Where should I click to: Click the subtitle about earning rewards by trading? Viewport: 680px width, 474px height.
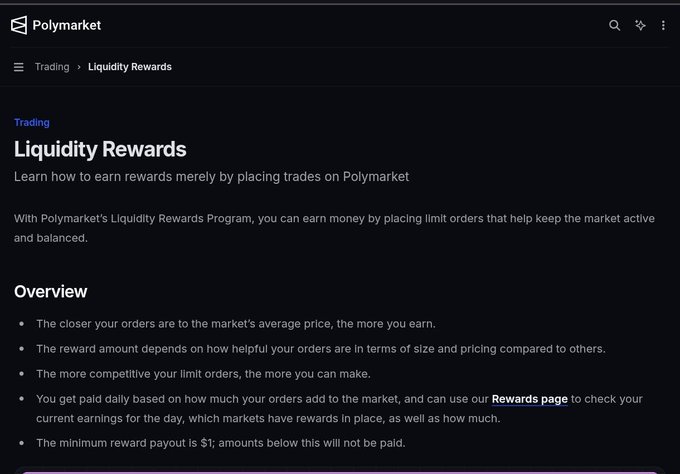click(211, 177)
